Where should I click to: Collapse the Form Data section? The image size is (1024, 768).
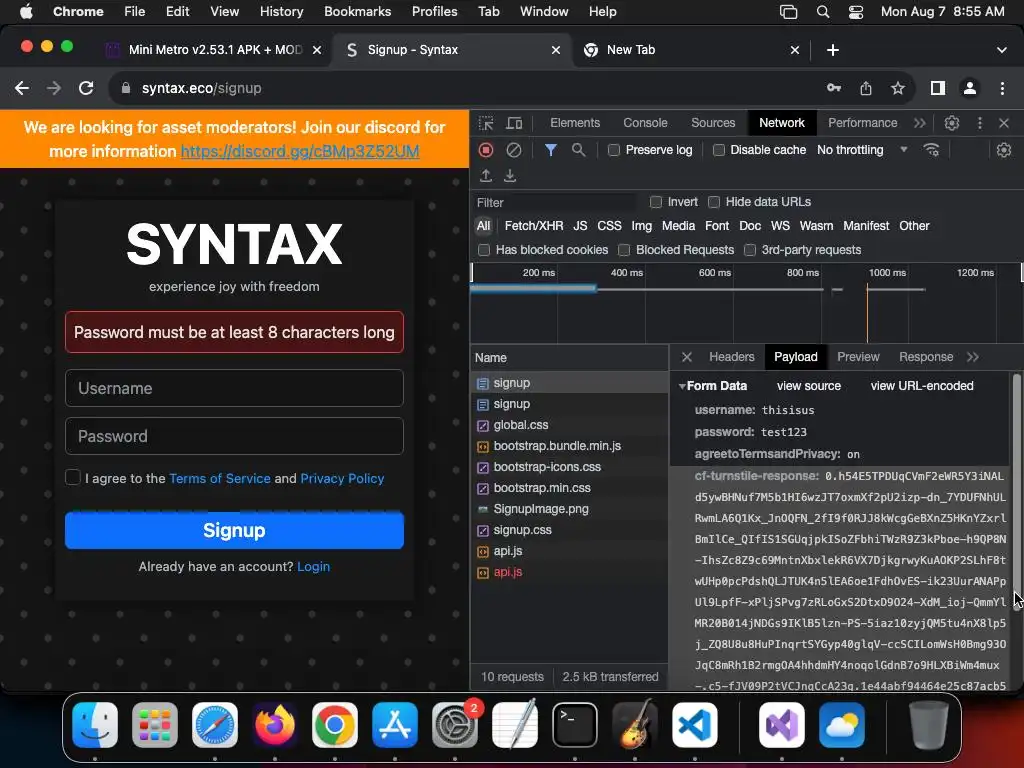pos(682,386)
